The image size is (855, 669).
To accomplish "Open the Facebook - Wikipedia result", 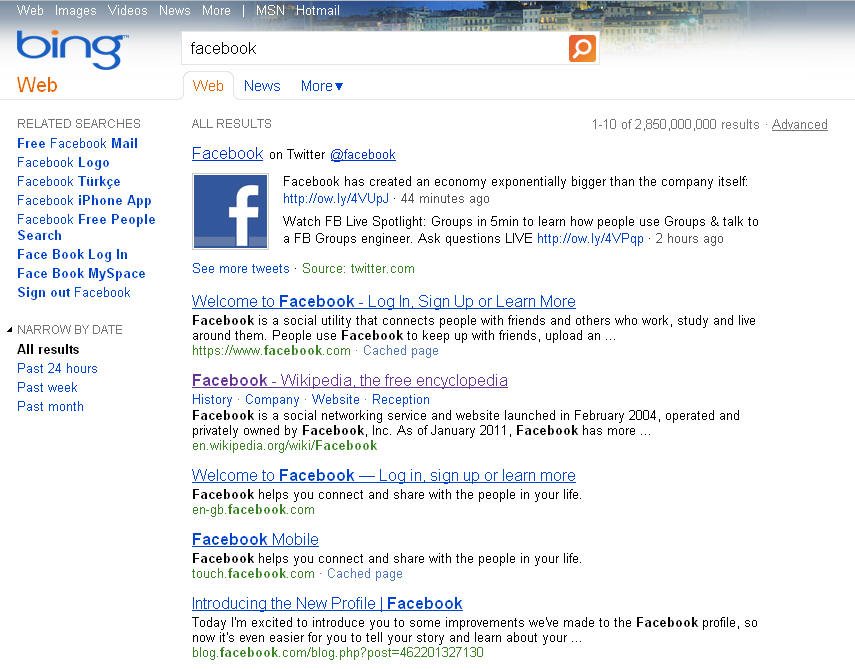I will [x=350, y=380].
